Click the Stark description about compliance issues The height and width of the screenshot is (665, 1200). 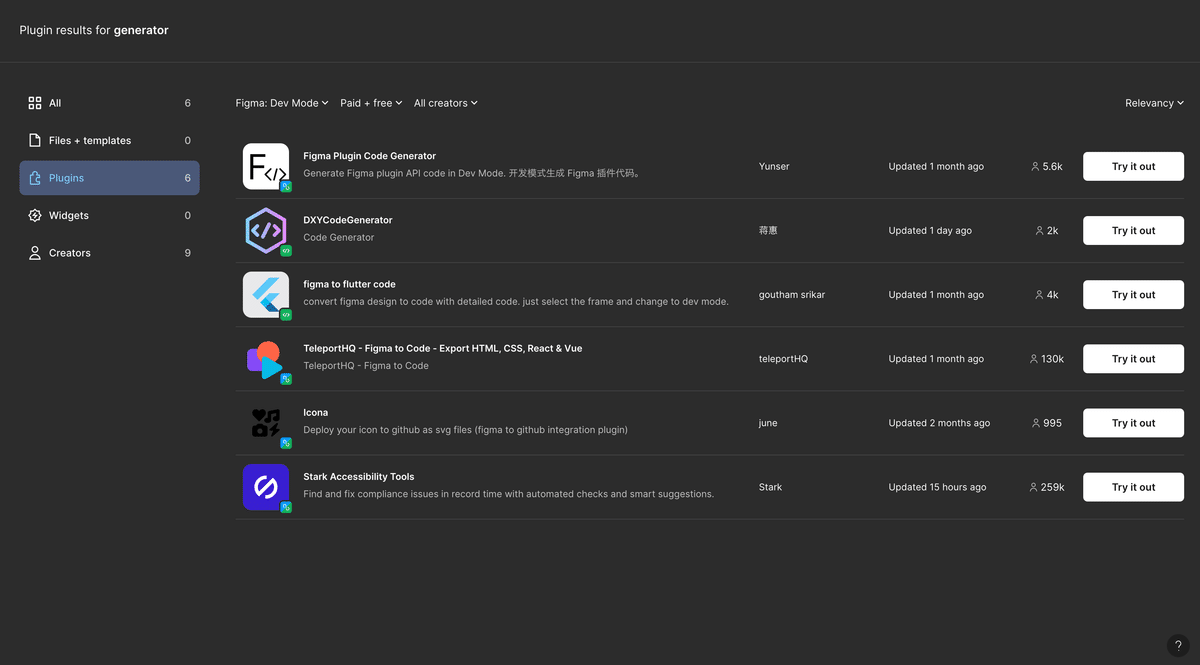[x=508, y=494]
